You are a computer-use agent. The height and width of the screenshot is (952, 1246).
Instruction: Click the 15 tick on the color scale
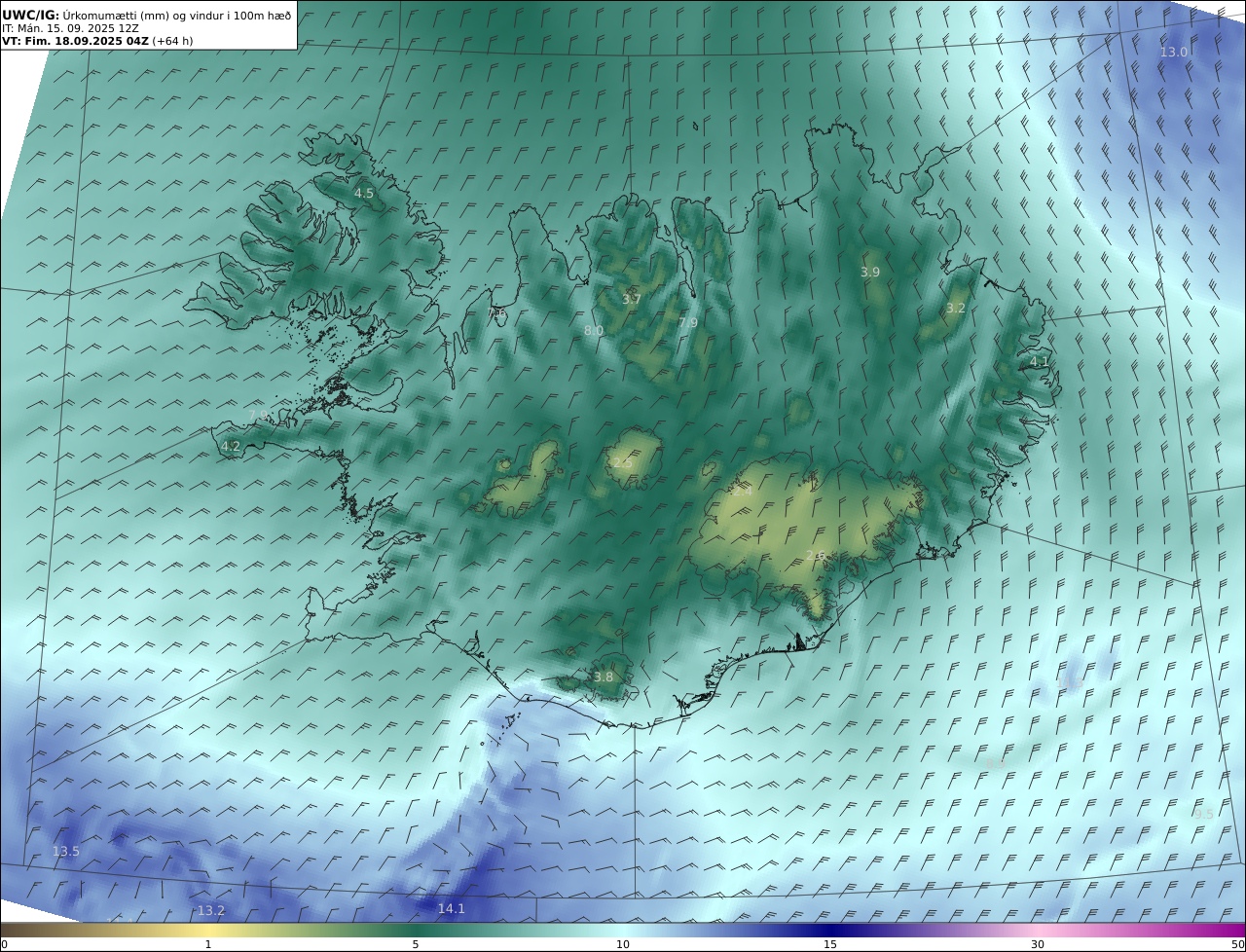pyautogui.click(x=830, y=944)
